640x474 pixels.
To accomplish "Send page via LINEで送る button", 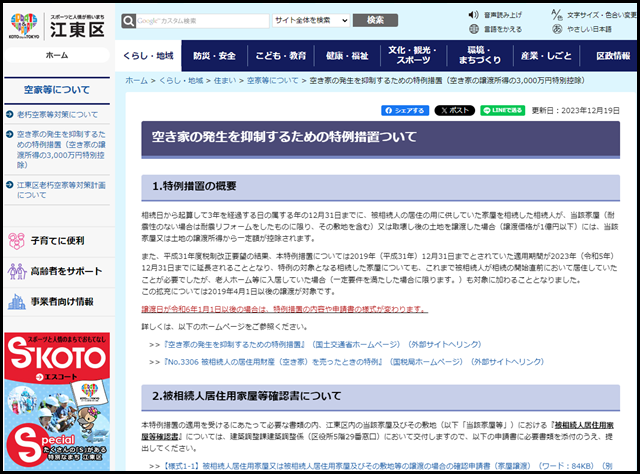I will pyautogui.click(x=502, y=110).
